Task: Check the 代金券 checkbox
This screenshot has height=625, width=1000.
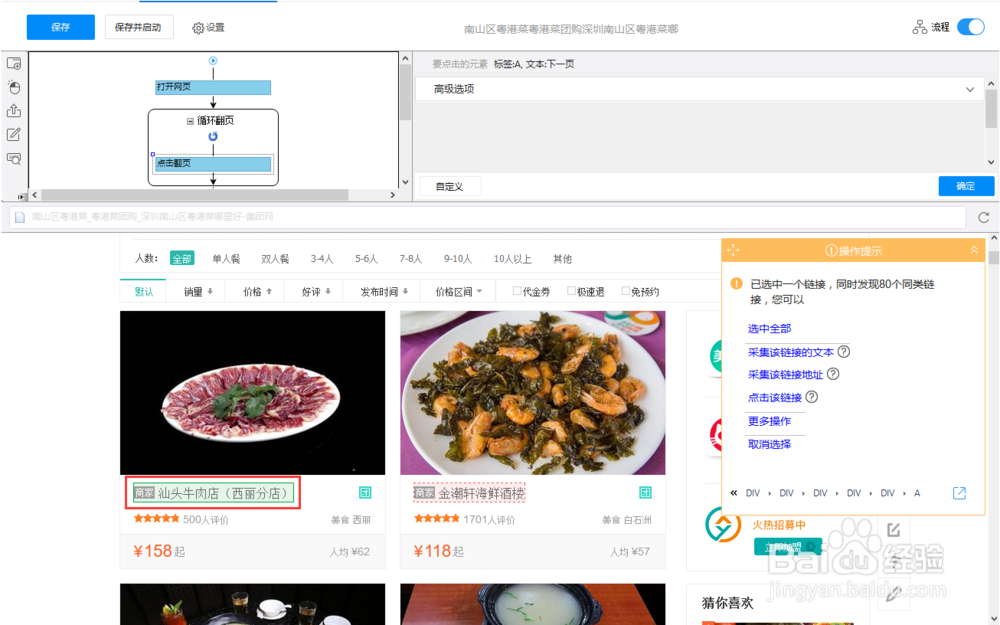Action: [x=517, y=291]
